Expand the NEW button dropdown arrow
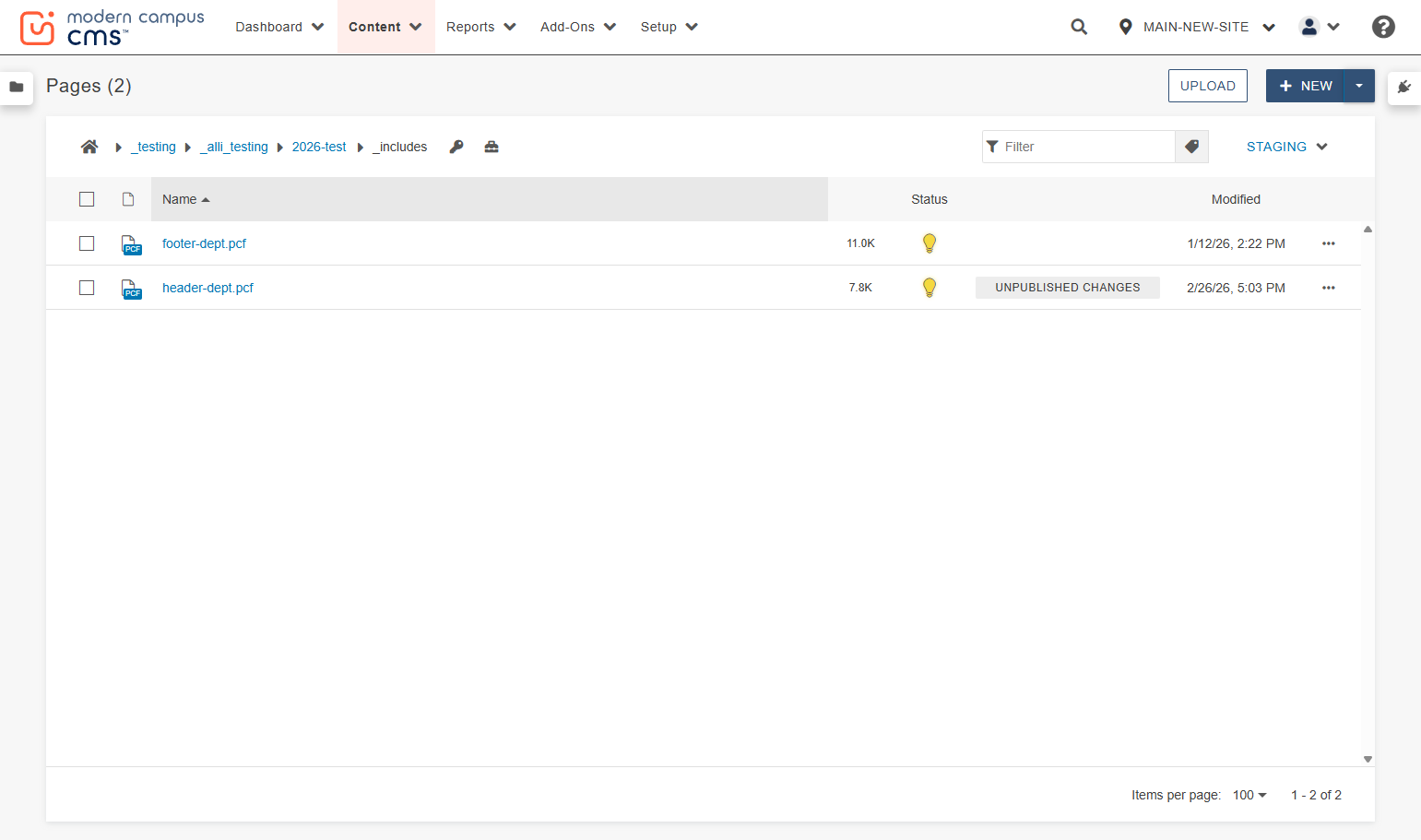The width and height of the screenshot is (1421, 840). click(x=1359, y=86)
